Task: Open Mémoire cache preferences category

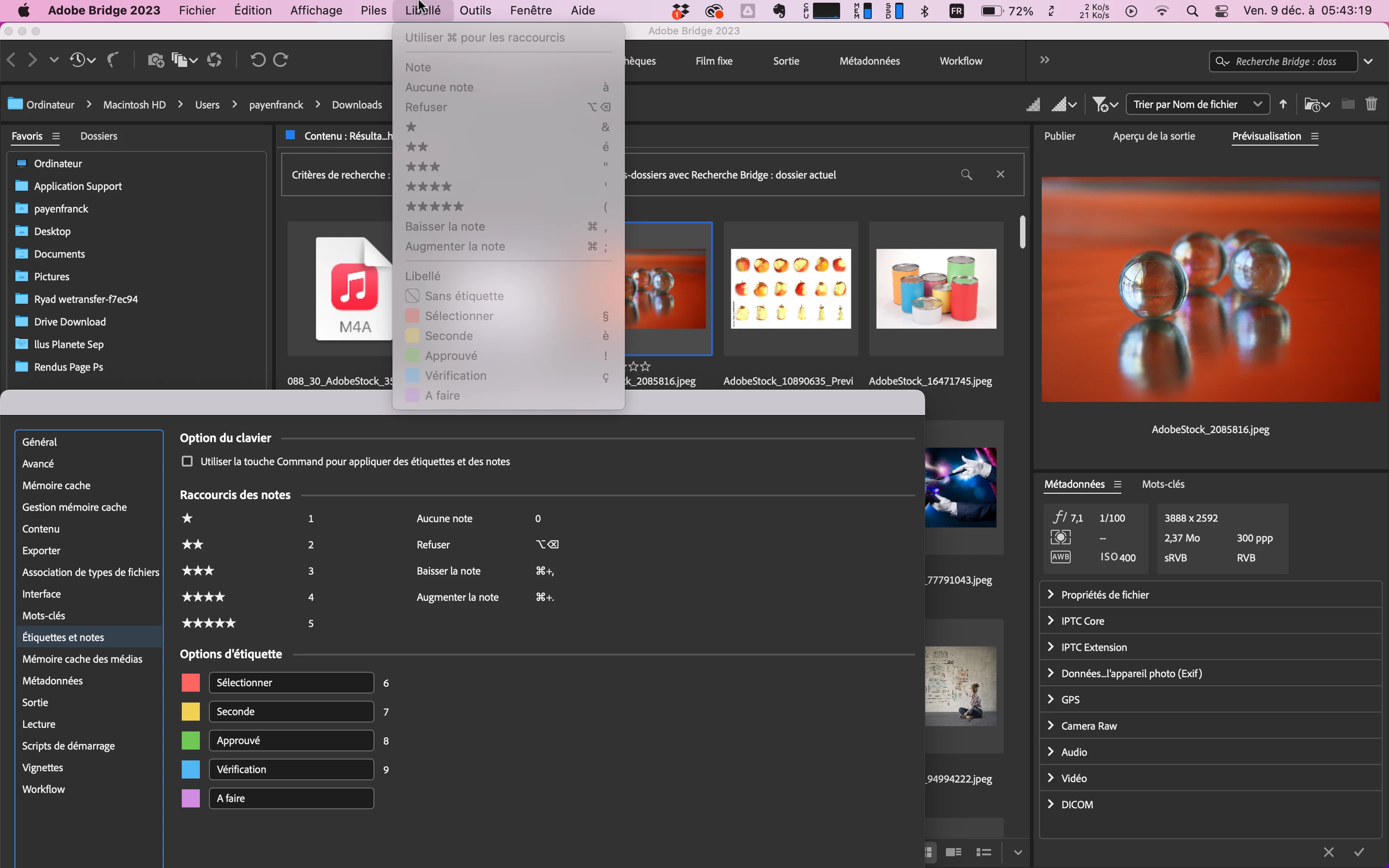Action: [x=56, y=485]
